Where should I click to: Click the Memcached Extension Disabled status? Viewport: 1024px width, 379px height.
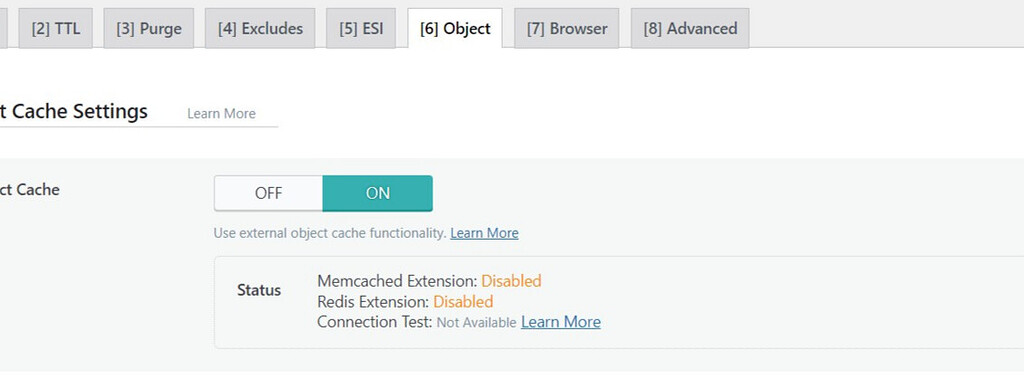coord(511,282)
